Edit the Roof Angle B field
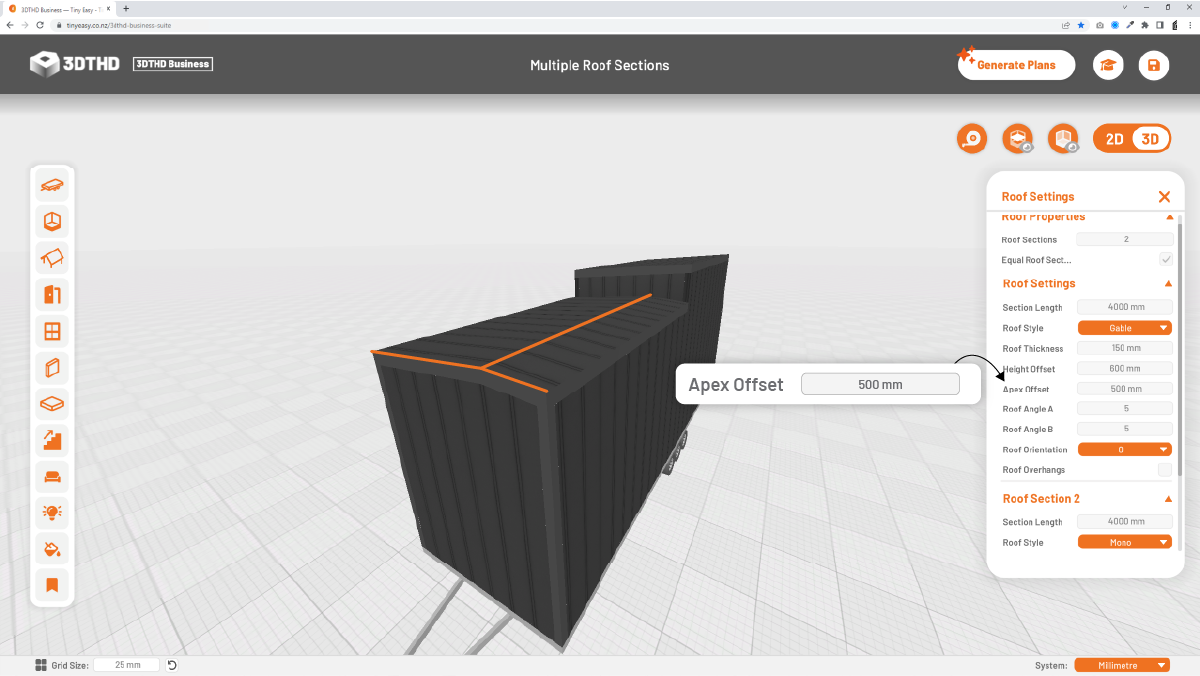The image size is (1200, 676). coord(1125,429)
